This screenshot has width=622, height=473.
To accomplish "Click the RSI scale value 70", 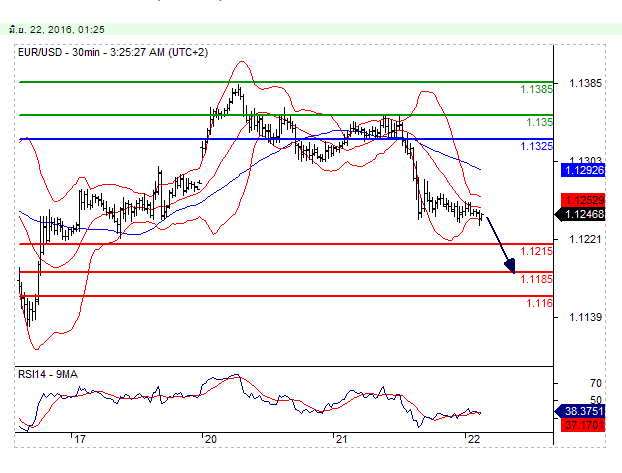I will pos(596,383).
